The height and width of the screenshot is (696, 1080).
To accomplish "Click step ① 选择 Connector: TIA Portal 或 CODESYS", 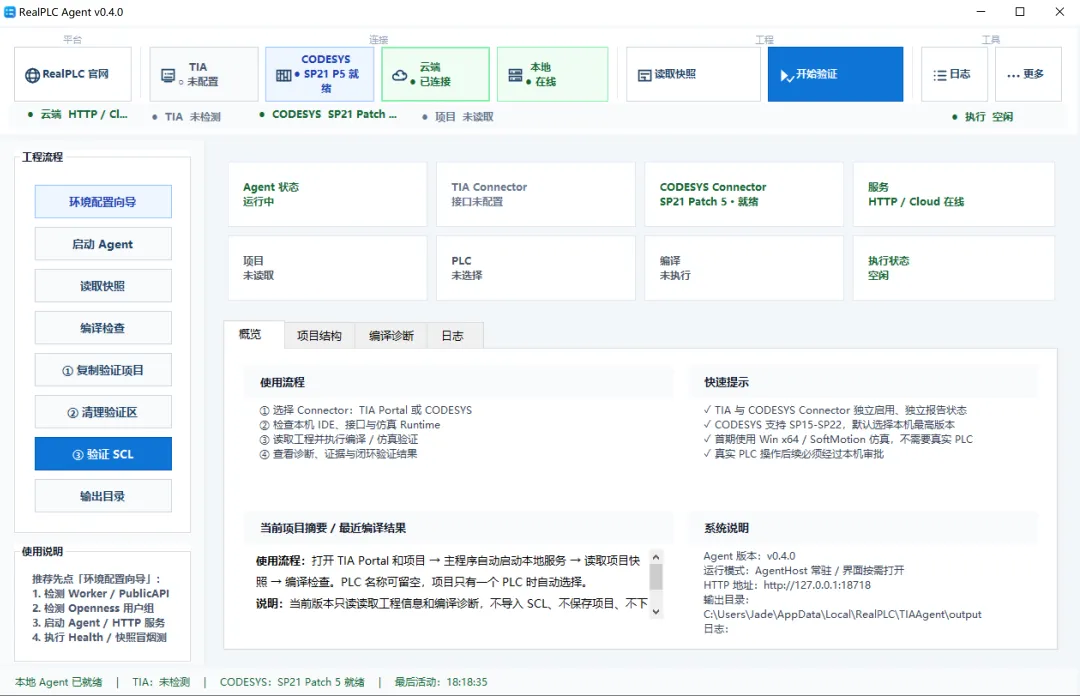I will pos(366,410).
